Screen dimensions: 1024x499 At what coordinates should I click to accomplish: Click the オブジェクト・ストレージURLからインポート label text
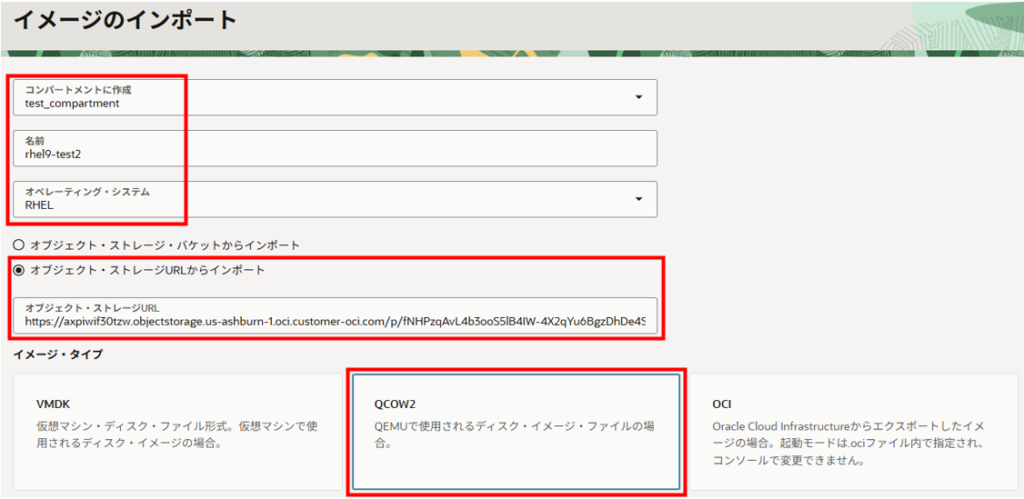[147, 270]
